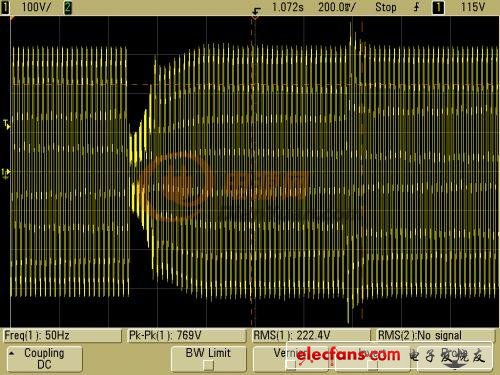500x375 pixels.
Task: Toggle the BW Limit checkbox
Action: coord(208,366)
